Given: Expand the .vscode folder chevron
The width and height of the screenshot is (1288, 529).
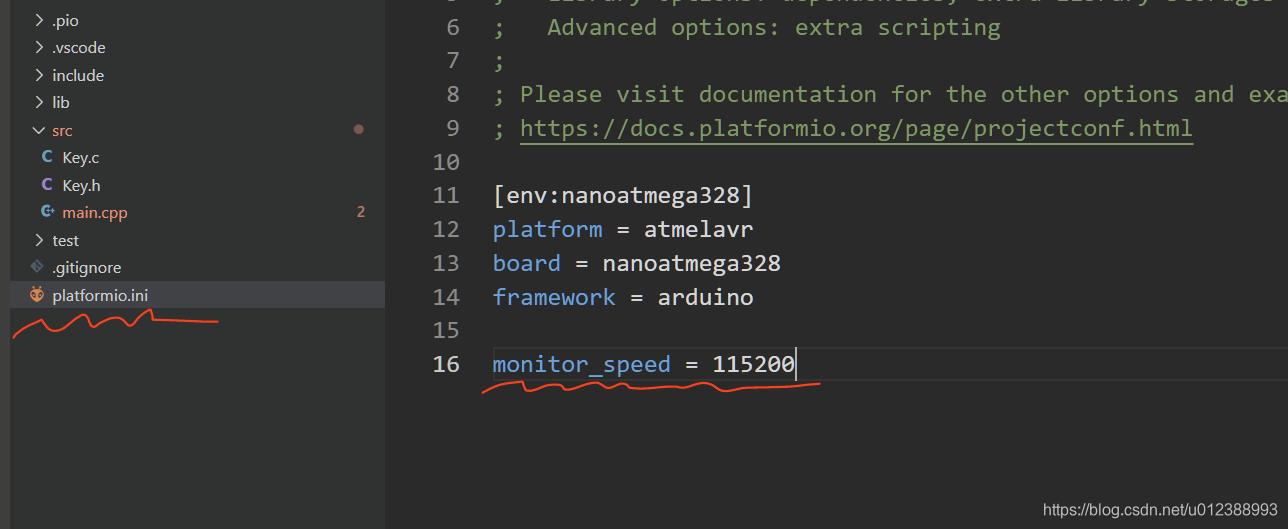Looking at the screenshot, I should 39,47.
